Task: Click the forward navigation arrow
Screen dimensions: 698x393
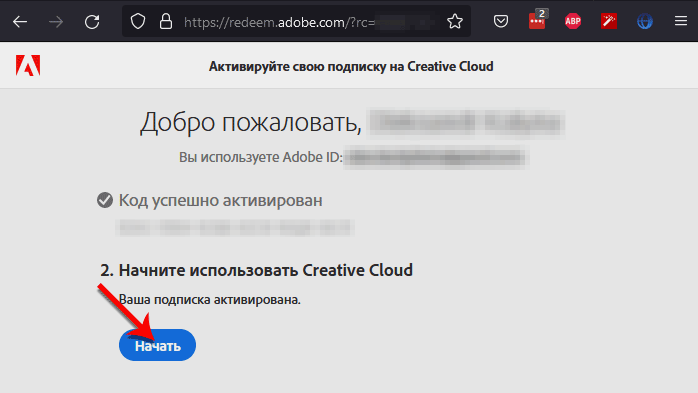Action: click(56, 21)
